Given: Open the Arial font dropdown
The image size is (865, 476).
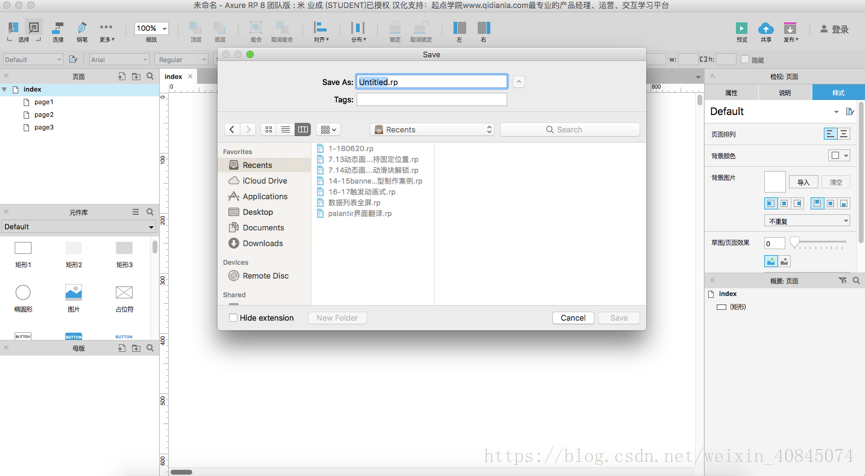Looking at the screenshot, I should pos(119,60).
